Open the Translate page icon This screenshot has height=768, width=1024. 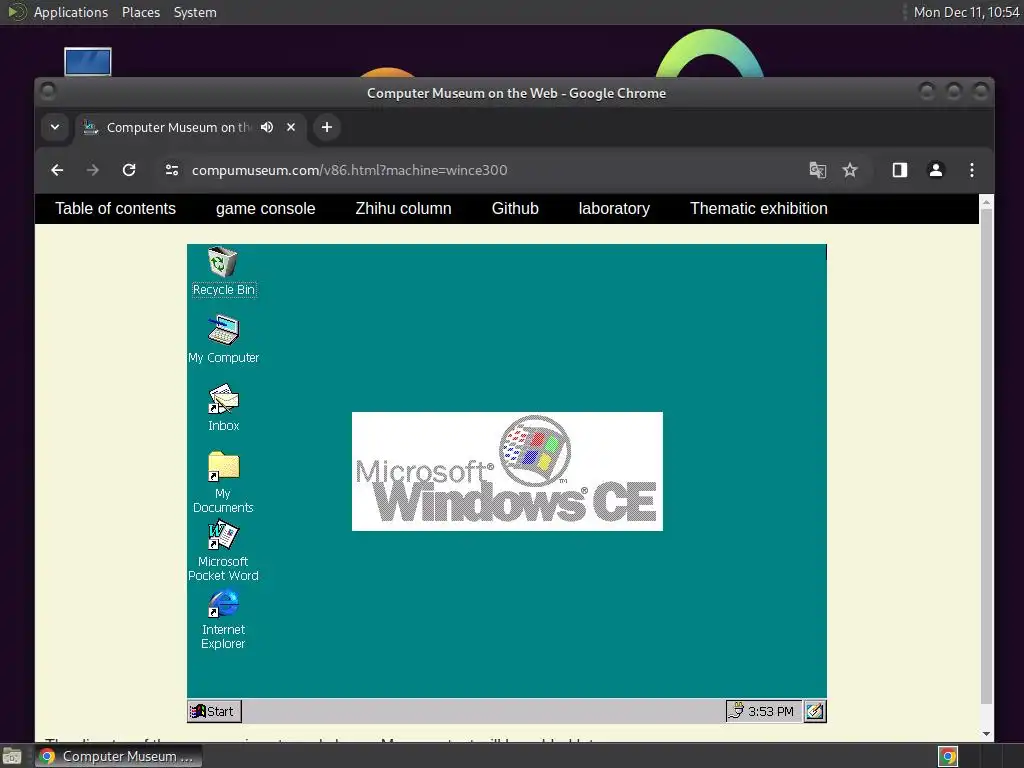[x=818, y=170]
